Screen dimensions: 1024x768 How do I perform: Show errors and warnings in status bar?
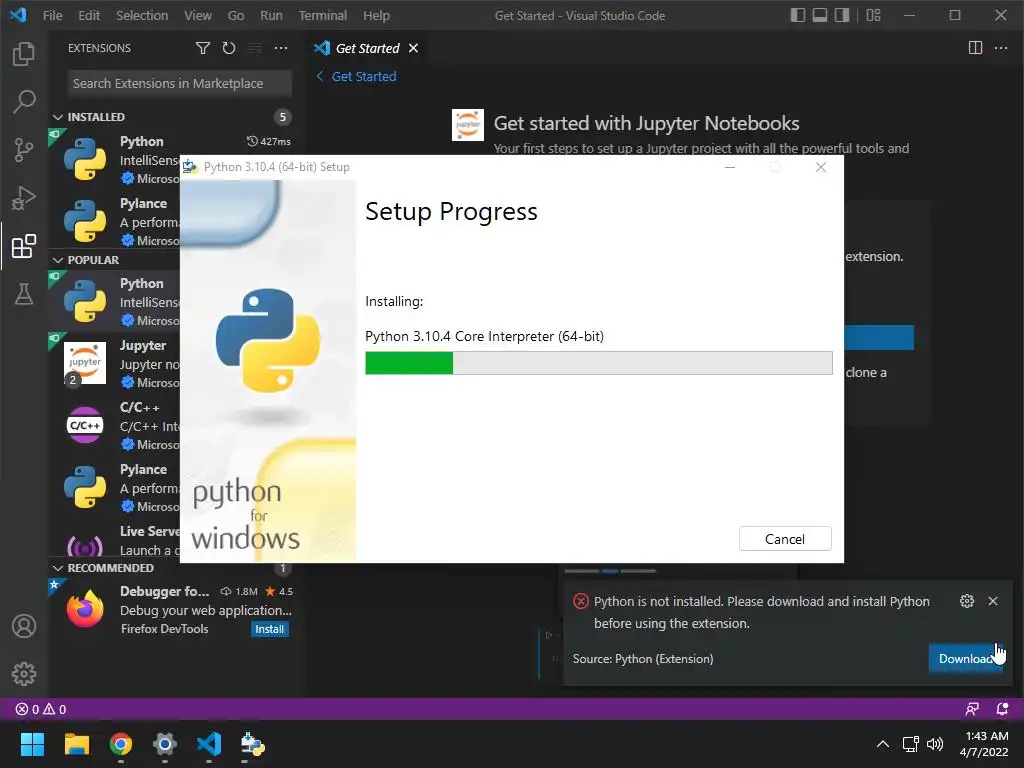[x=40, y=709]
